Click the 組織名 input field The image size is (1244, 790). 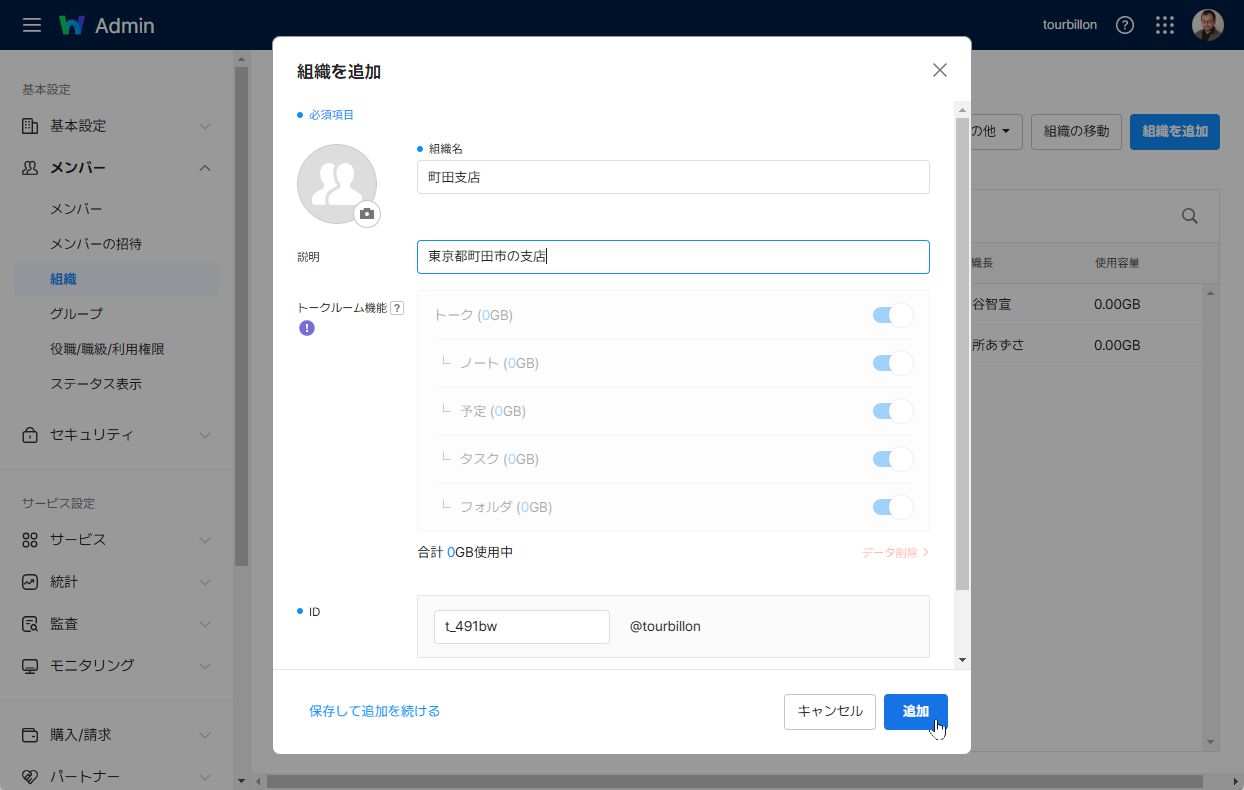pyautogui.click(x=673, y=177)
